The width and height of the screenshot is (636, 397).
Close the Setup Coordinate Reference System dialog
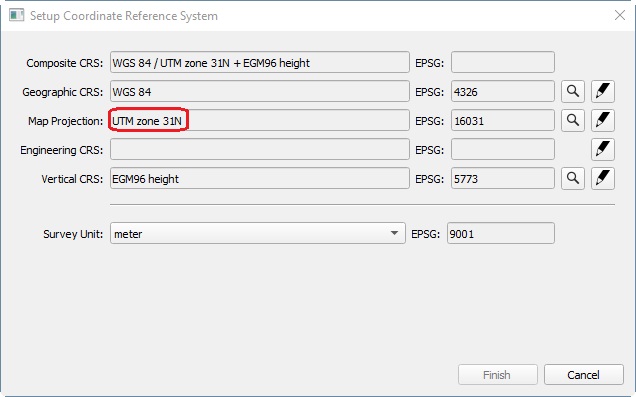click(x=619, y=15)
